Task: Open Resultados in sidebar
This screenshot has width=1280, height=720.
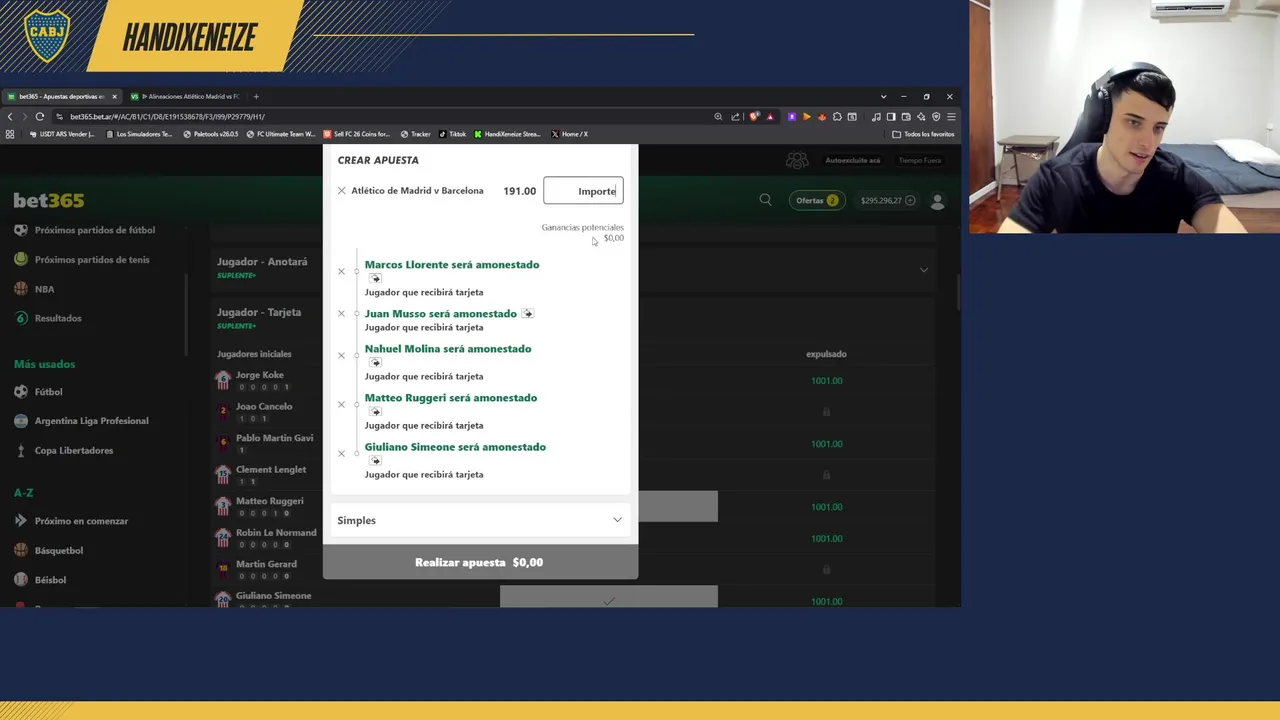Action: coord(58,318)
